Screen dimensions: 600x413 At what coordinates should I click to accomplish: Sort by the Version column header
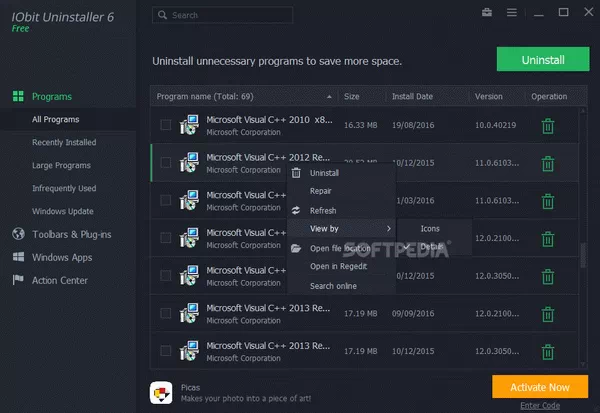click(489, 96)
